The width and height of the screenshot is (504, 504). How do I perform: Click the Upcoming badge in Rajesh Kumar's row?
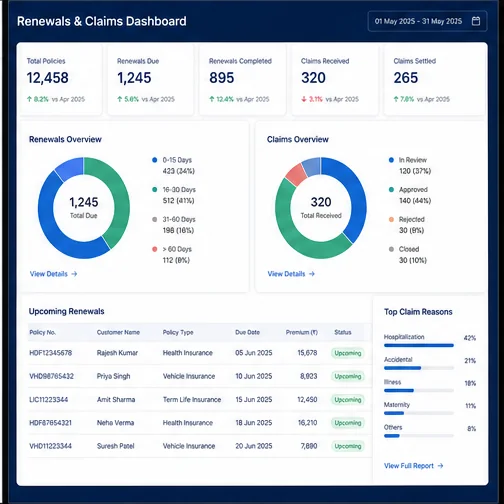[x=348, y=353]
